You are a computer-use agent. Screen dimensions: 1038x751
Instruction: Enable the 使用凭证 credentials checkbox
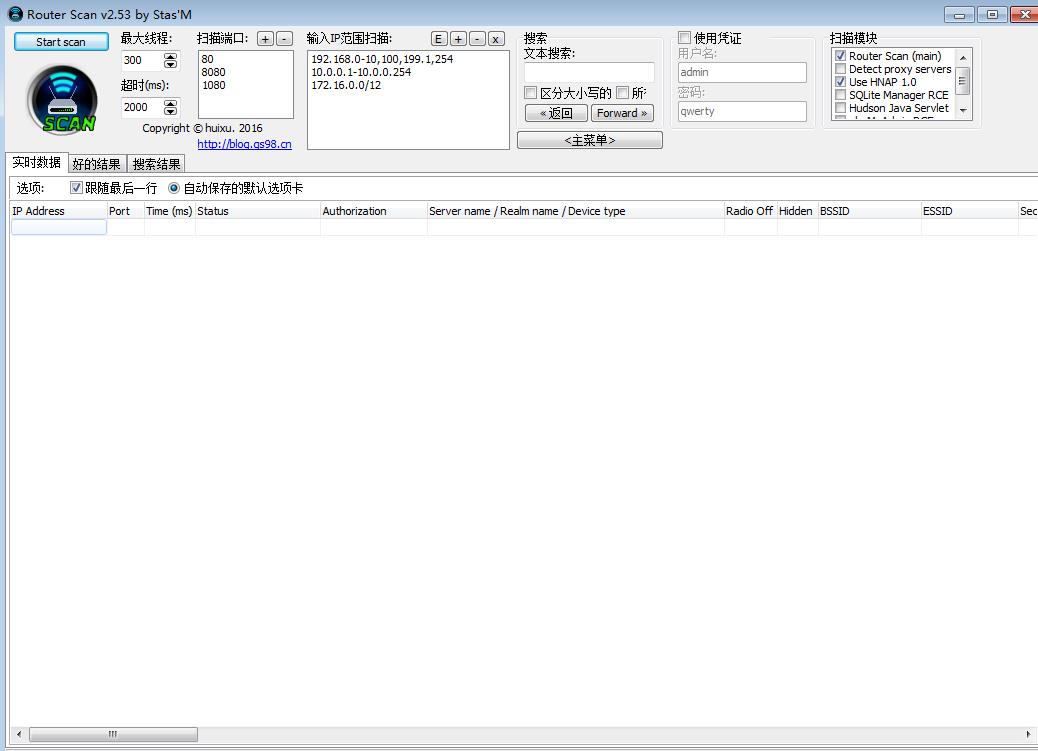[684, 38]
